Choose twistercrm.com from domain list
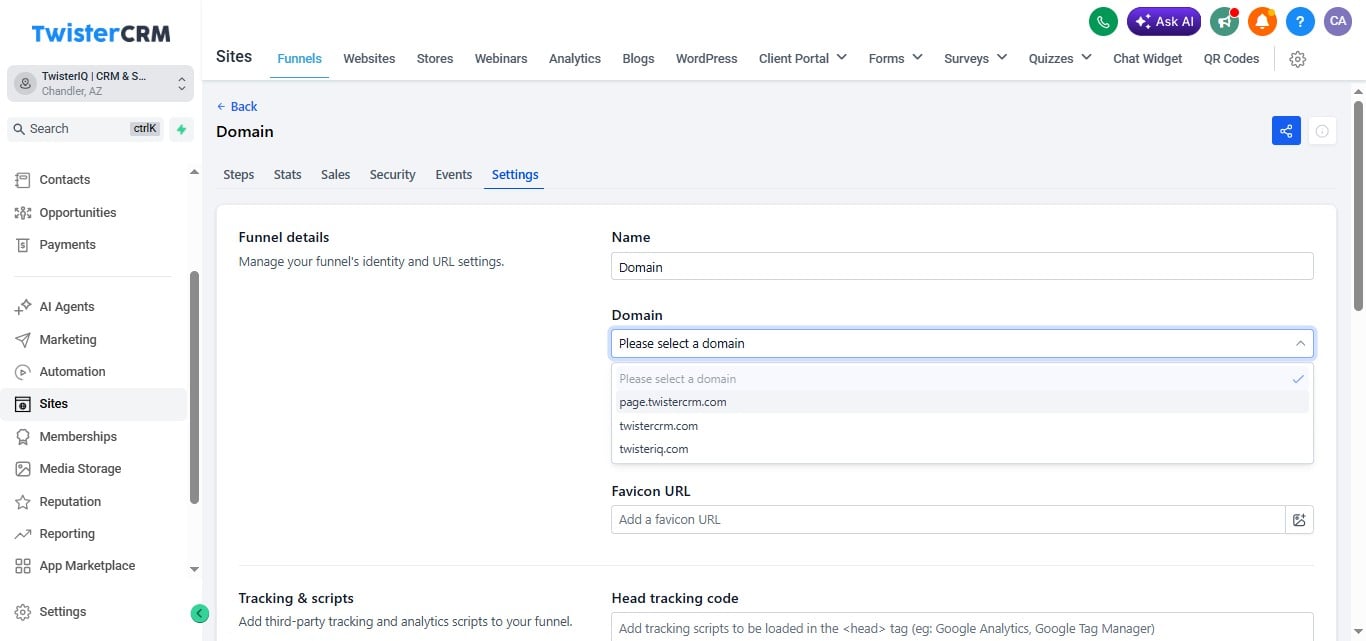1366x641 pixels. tap(962, 426)
